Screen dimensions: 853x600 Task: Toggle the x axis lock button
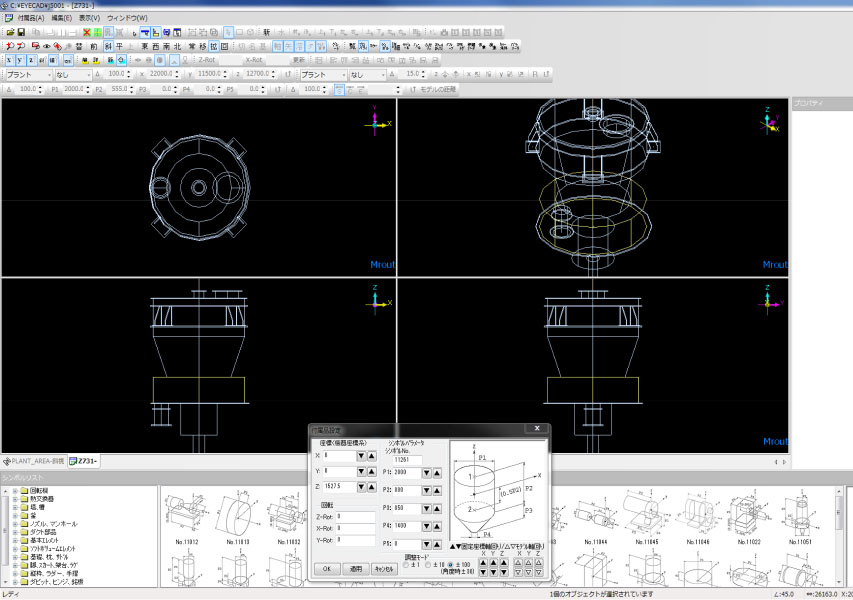9,60
